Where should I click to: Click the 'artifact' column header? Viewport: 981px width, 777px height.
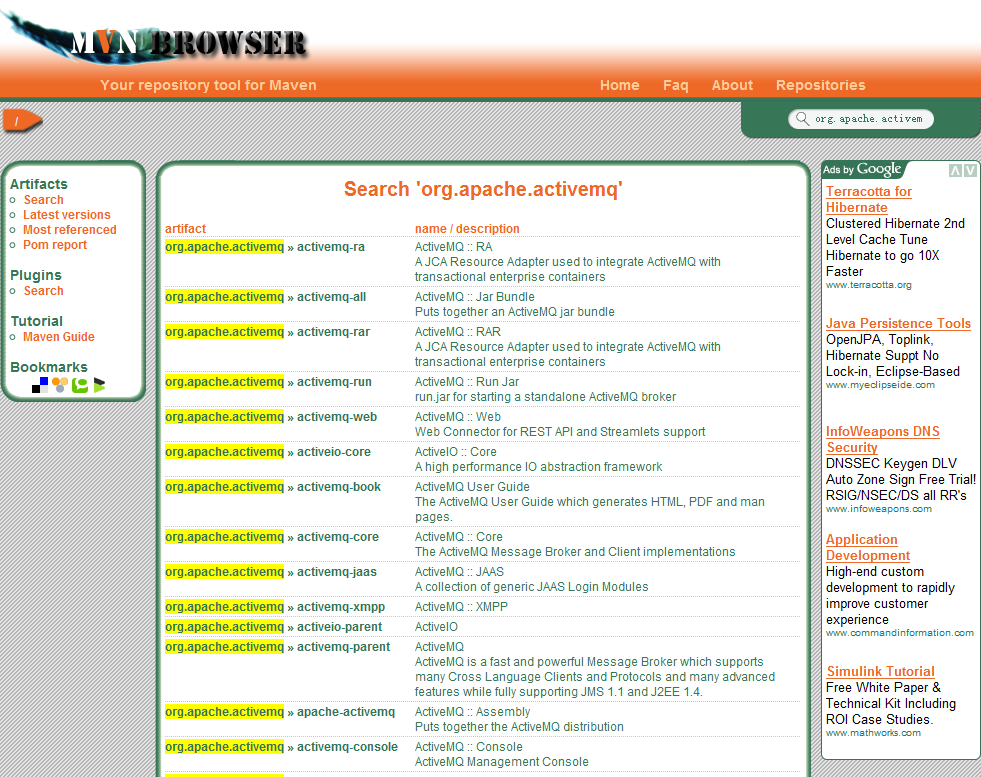(x=185, y=229)
